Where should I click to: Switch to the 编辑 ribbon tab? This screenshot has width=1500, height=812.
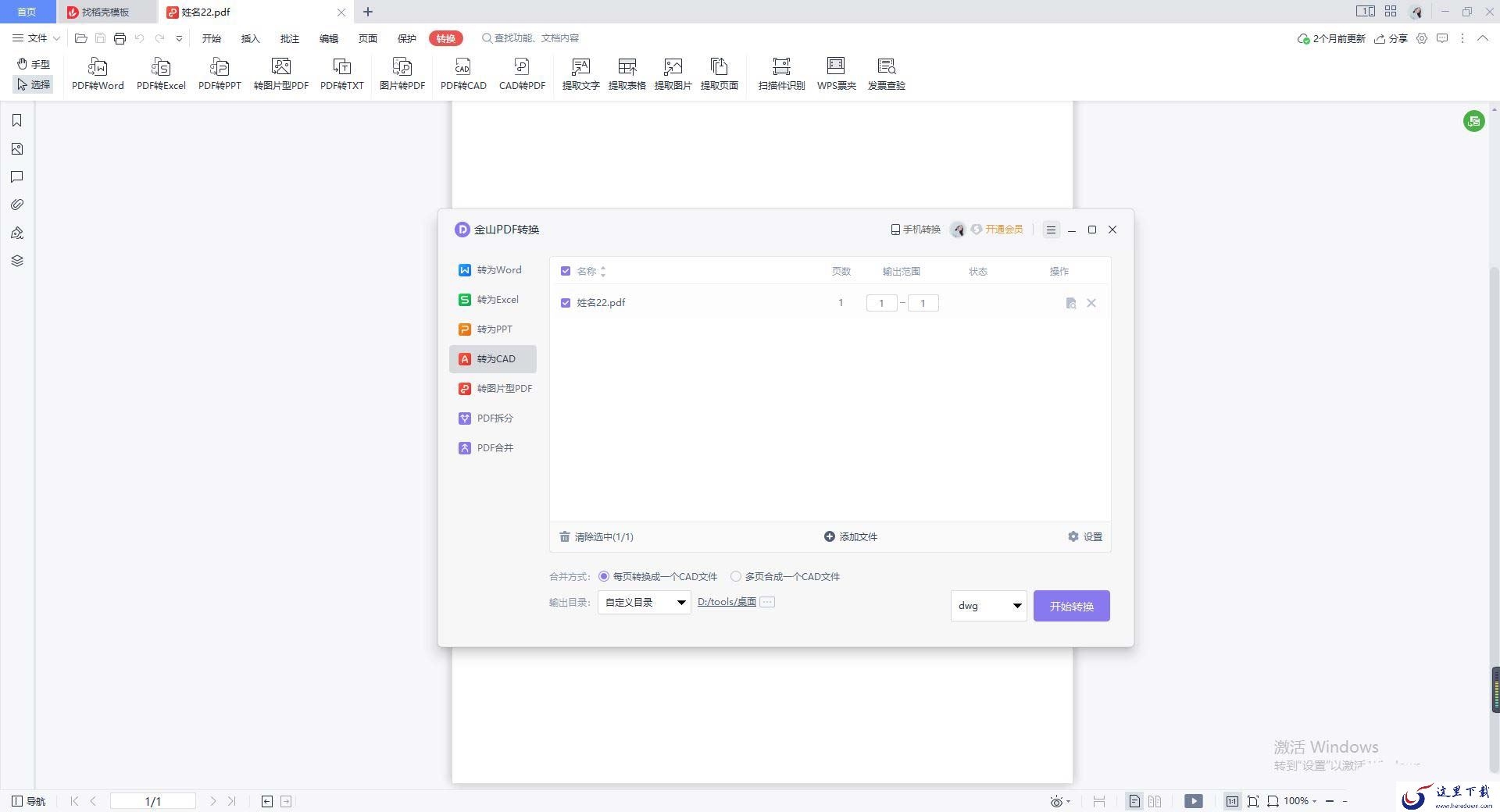tap(328, 38)
